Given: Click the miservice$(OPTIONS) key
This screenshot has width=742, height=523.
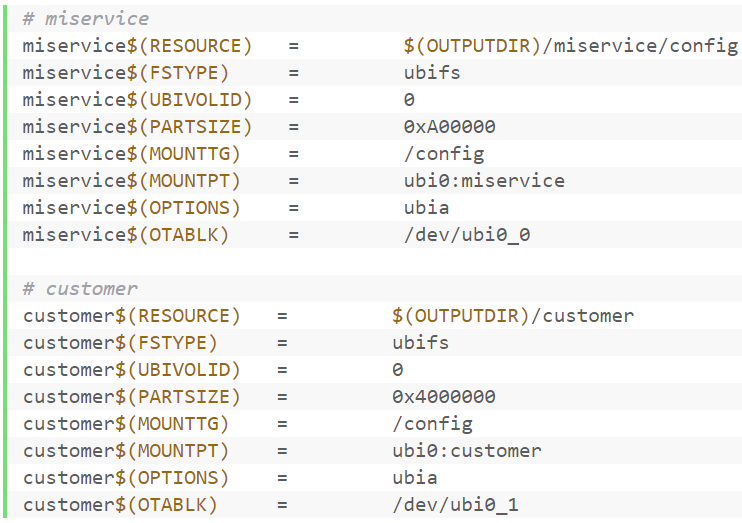Looking at the screenshot, I should pos(132,208).
